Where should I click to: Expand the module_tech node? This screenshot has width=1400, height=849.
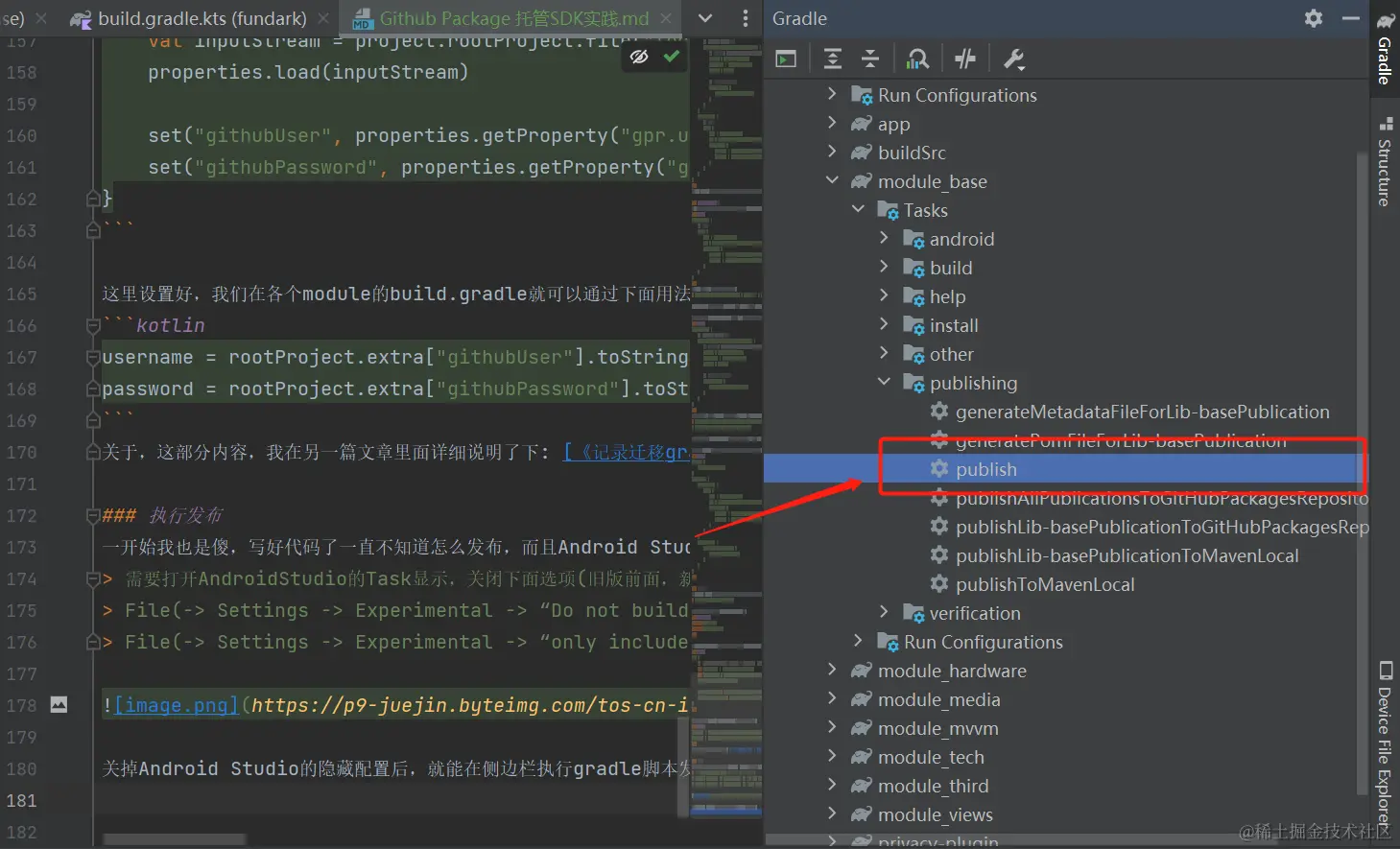pyautogui.click(x=832, y=756)
